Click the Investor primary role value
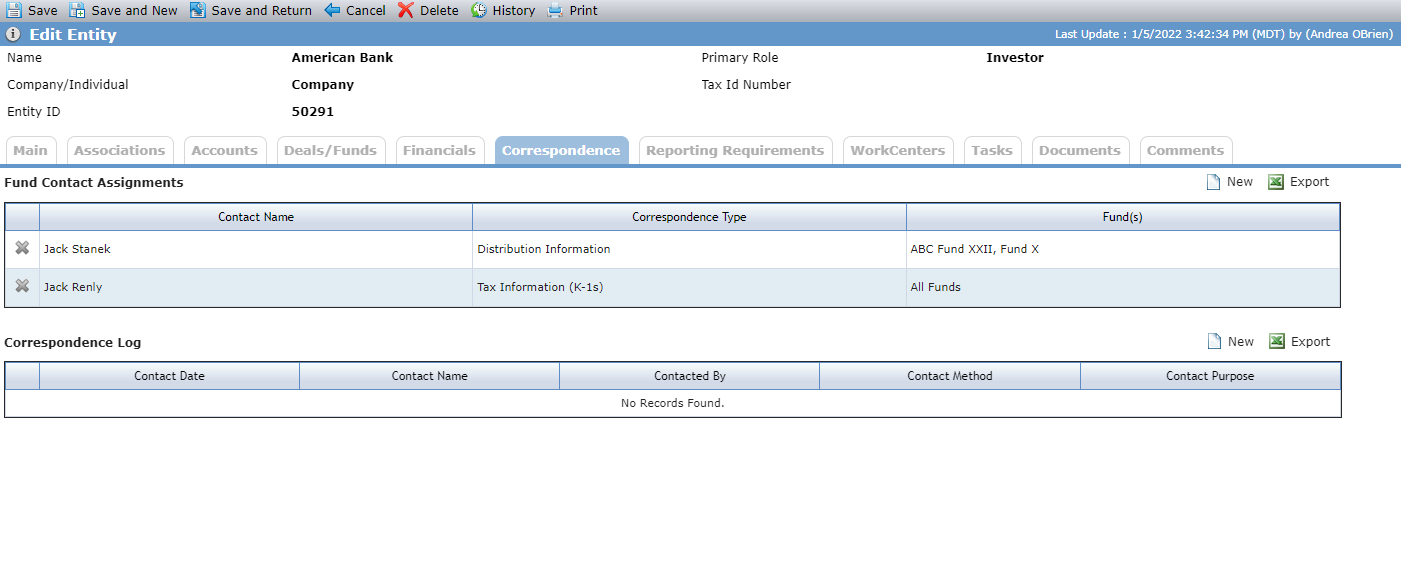 click(1015, 58)
